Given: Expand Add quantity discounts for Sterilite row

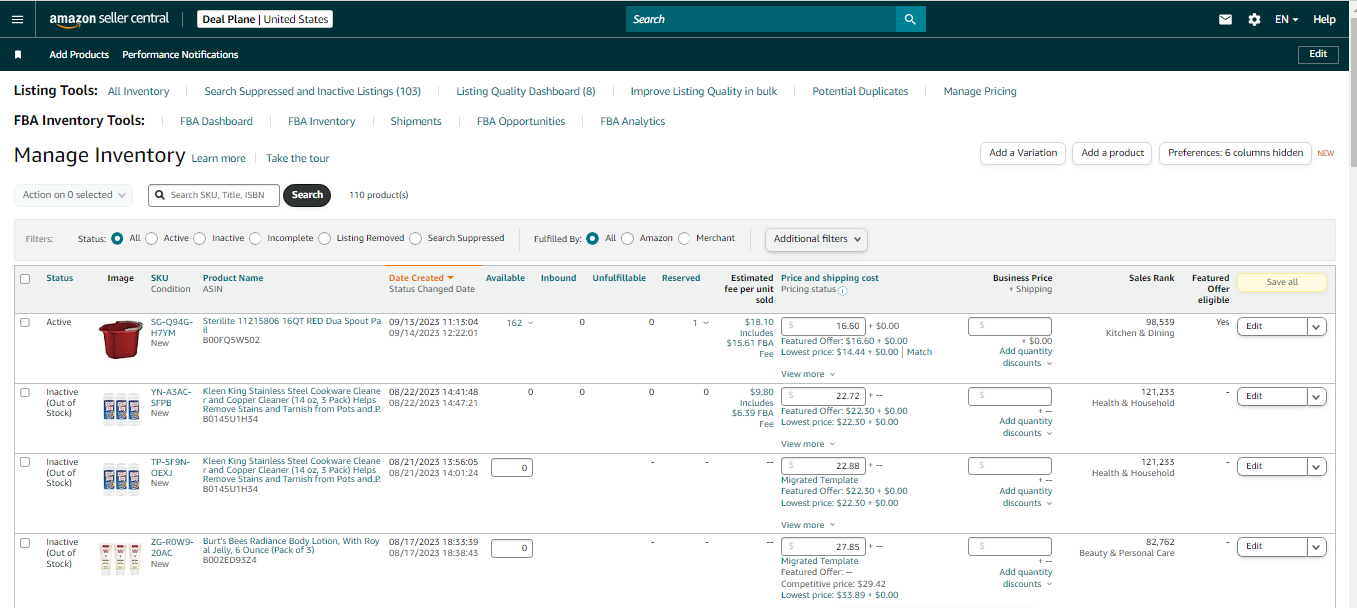Looking at the screenshot, I should tap(1026, 357).
